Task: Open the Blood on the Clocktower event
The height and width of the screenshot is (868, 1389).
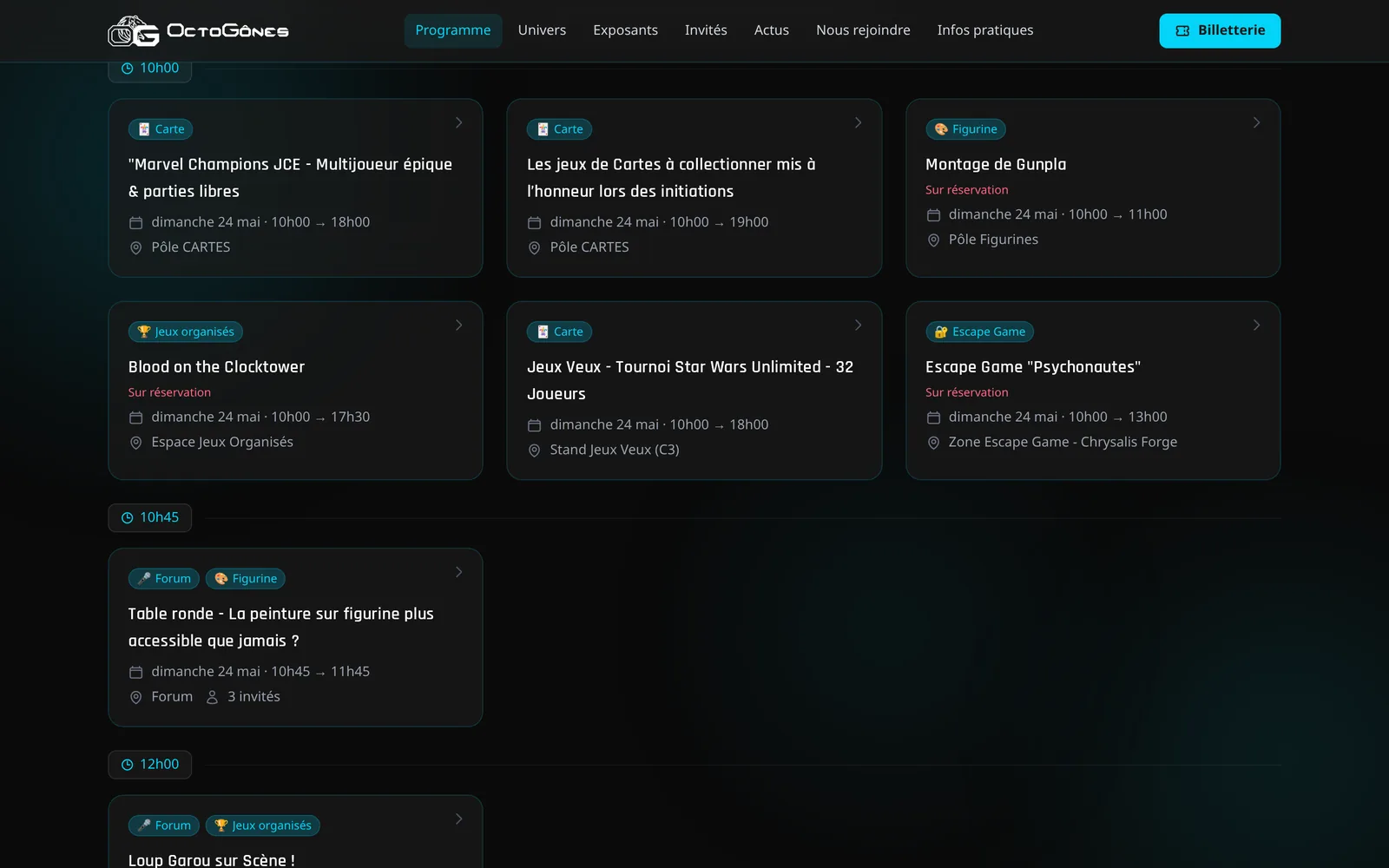Action: pos(216,367)
